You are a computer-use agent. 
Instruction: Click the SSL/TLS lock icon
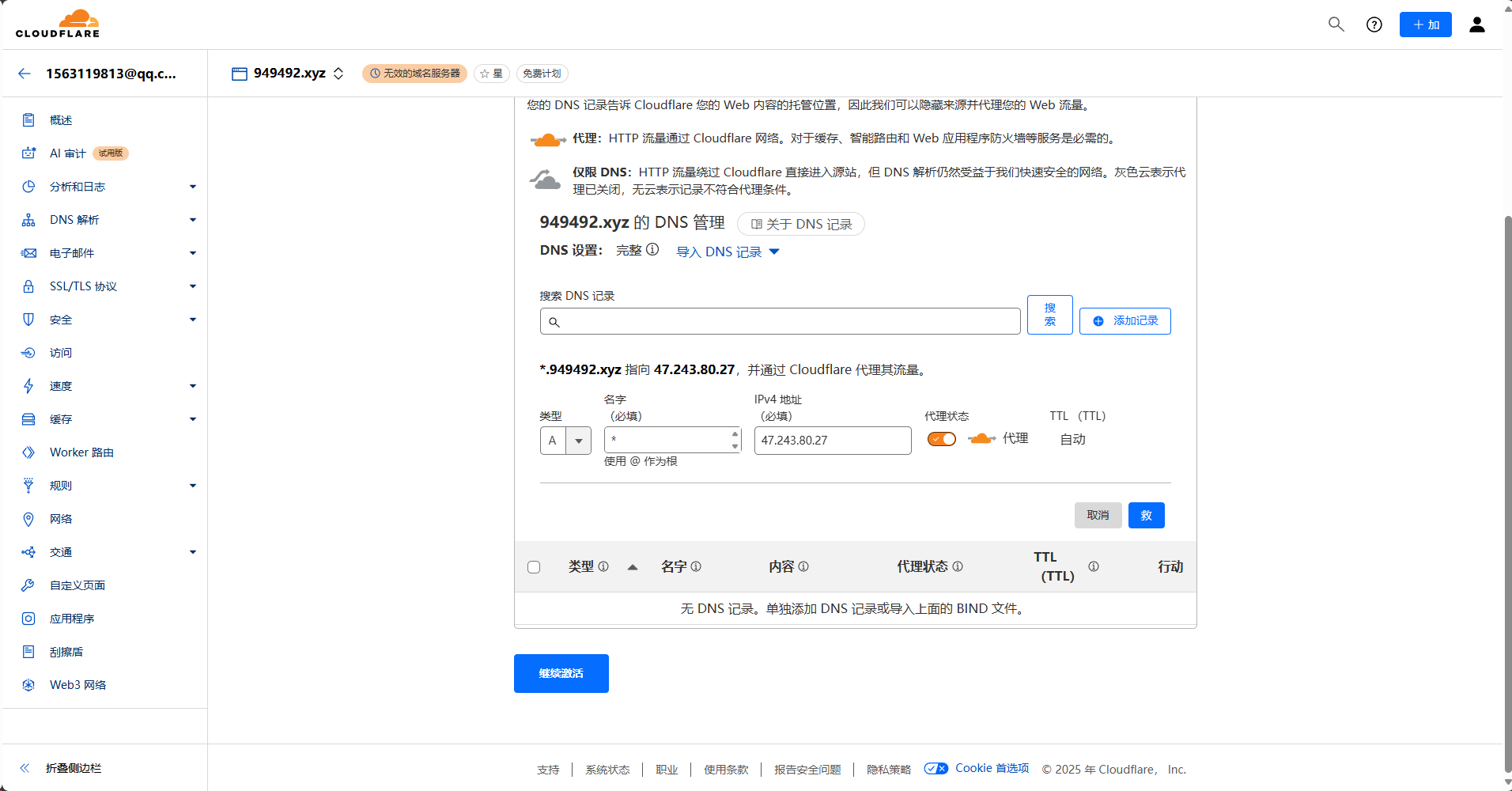28,286
